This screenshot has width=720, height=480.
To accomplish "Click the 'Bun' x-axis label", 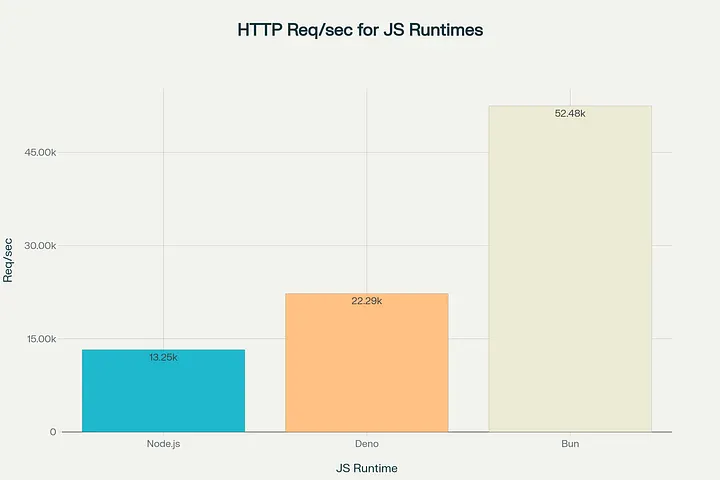I will [570, 444].
